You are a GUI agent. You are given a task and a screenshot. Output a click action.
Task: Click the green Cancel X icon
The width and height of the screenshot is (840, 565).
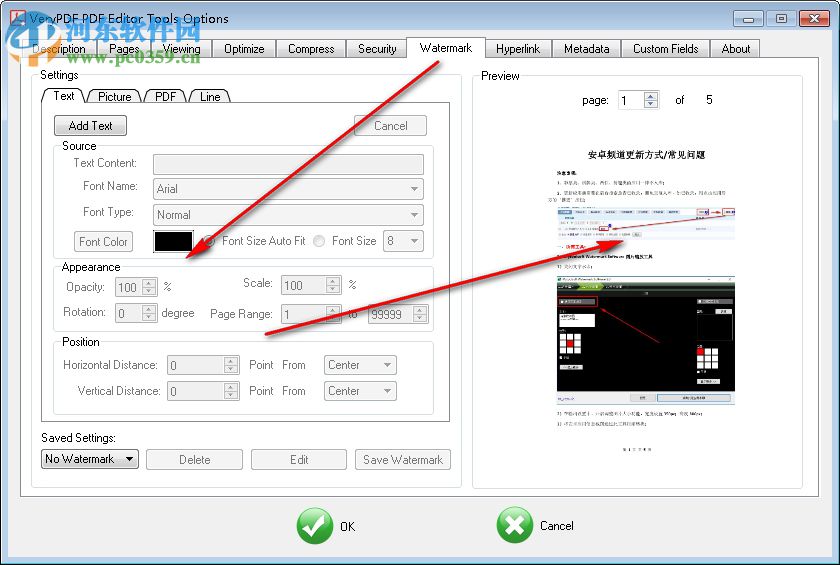point(514,525)
